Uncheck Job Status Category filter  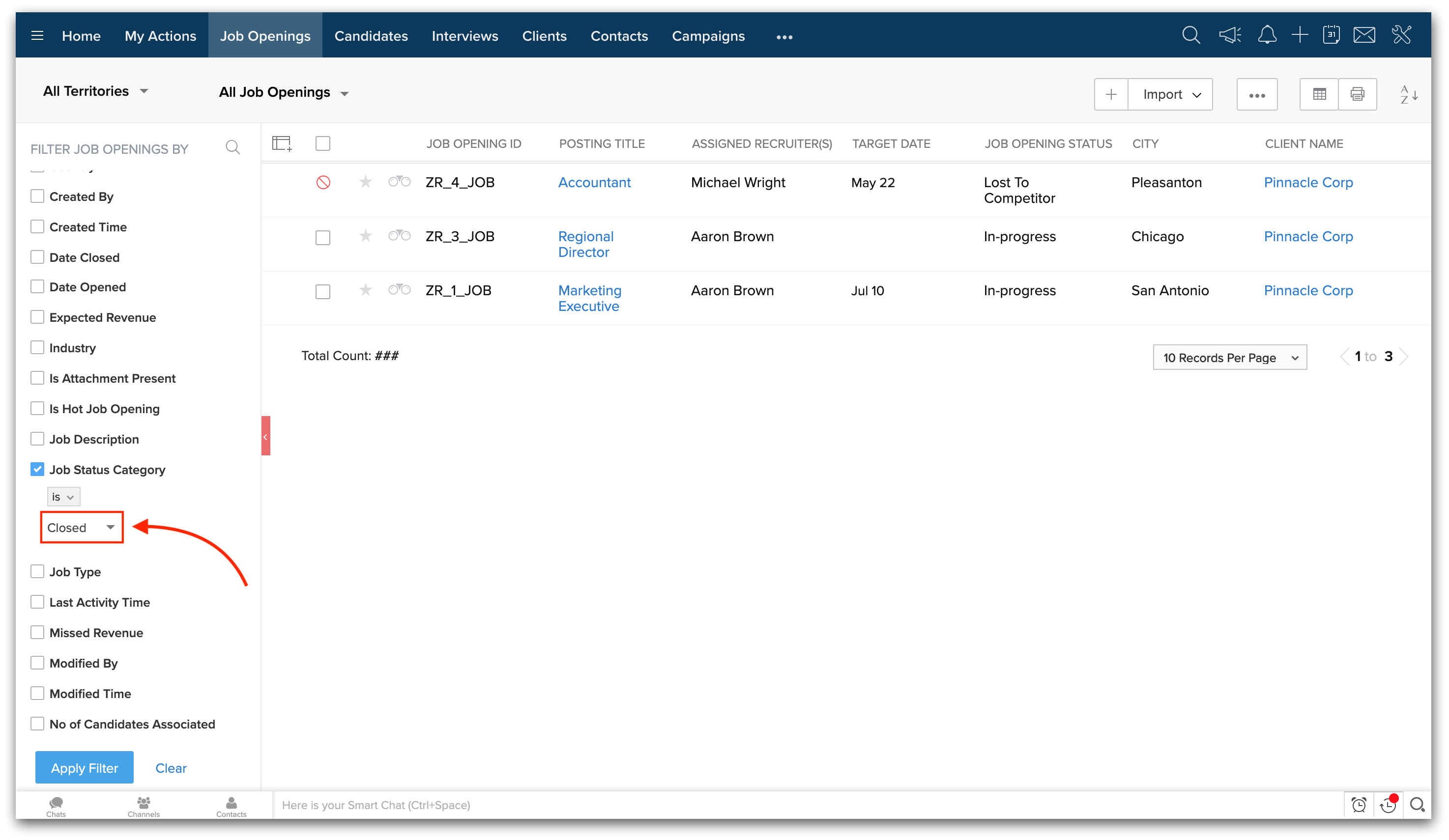click(x=37, y=470)
